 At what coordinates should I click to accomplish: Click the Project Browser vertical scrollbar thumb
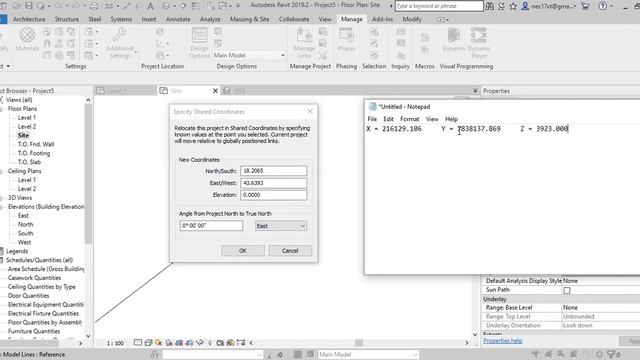coord(88,173)
